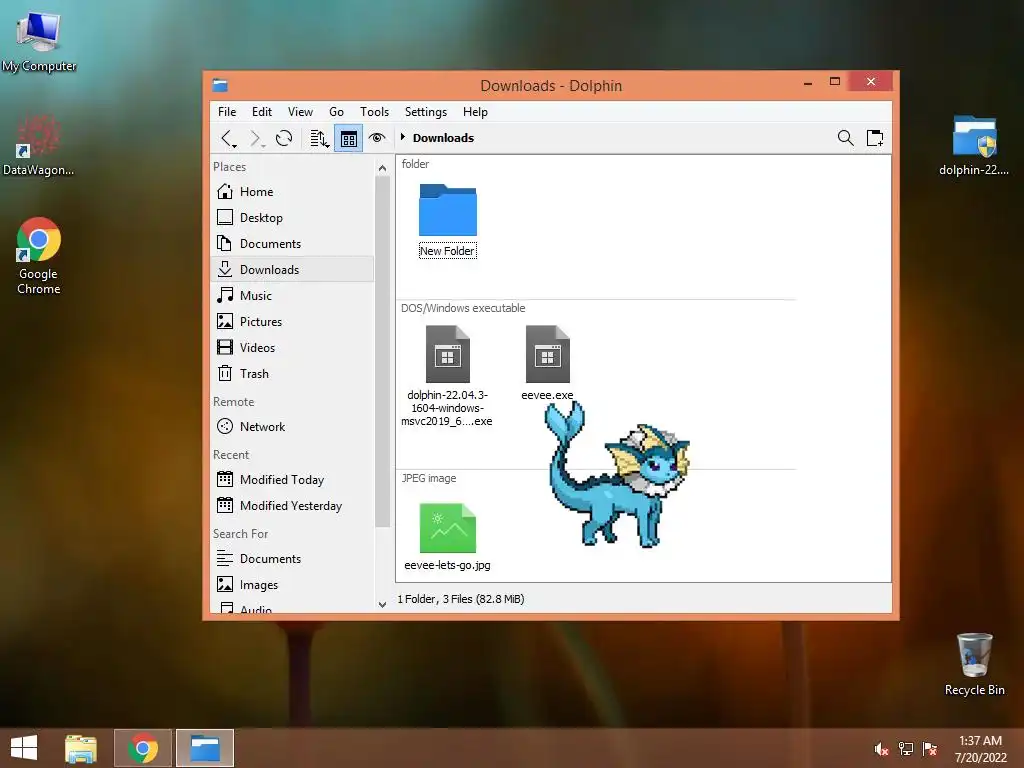Open Desktop in the Places panel
Screen dimensions: 1024x768
tap(292, 217)
